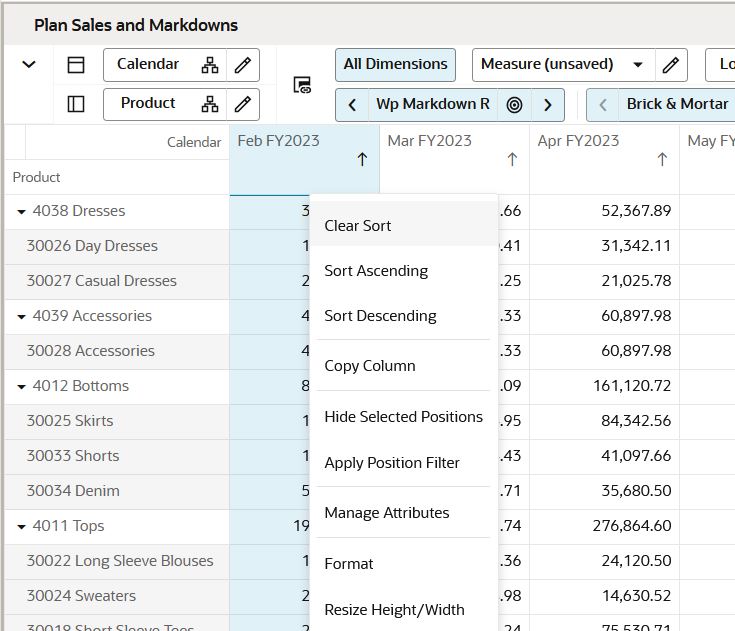Click the Calendar hierarchy icon
Screen dimensions: 735x631
tap(209, 65)
